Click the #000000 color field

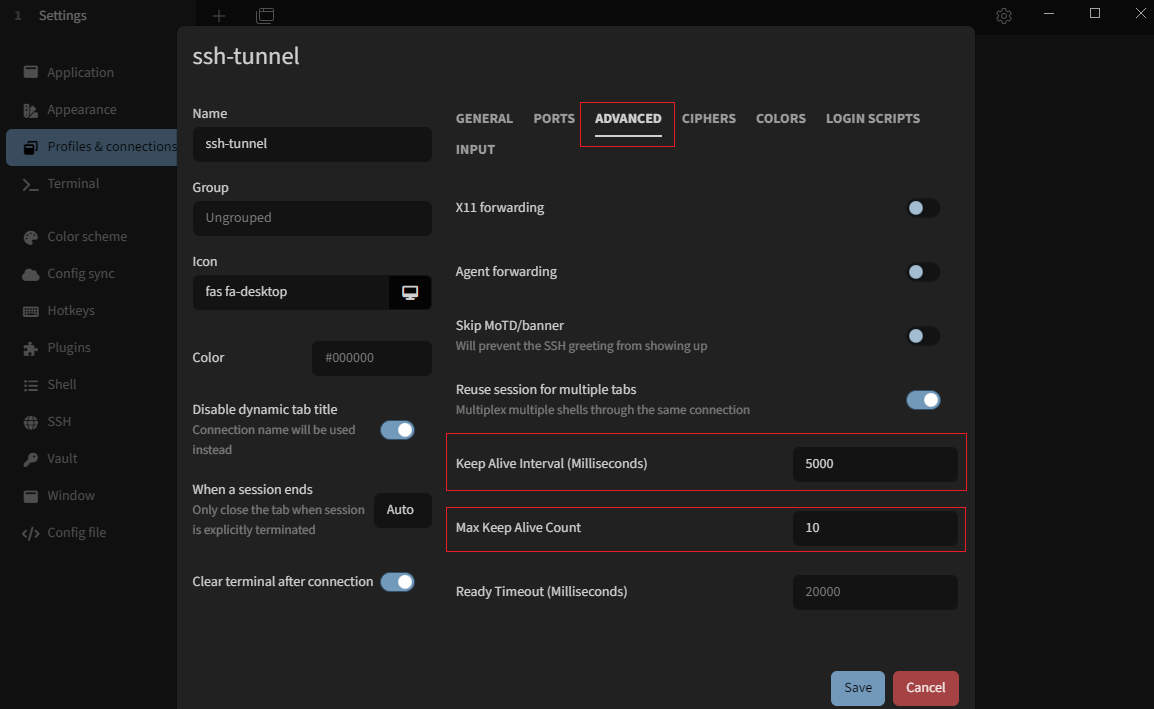pyautogui.click(x=371, y=358)
